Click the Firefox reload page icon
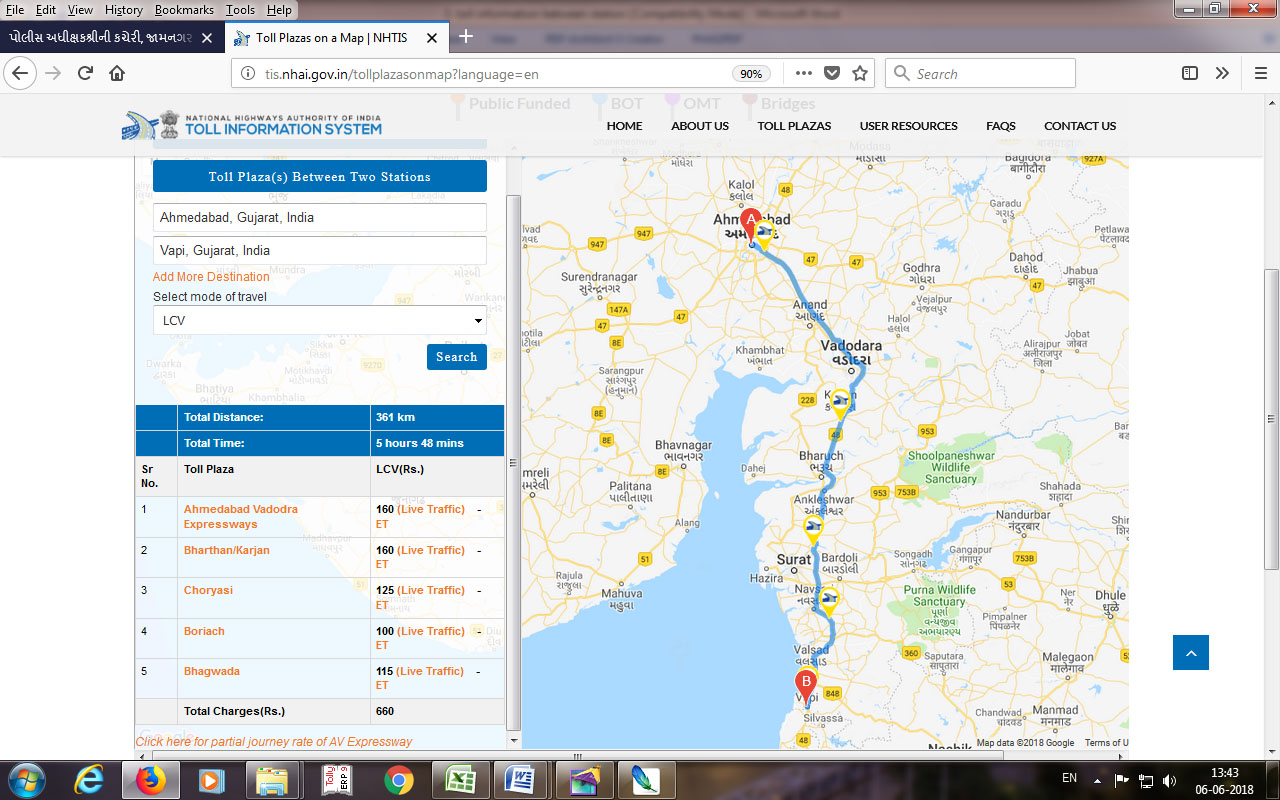 [x=85, y=73]
